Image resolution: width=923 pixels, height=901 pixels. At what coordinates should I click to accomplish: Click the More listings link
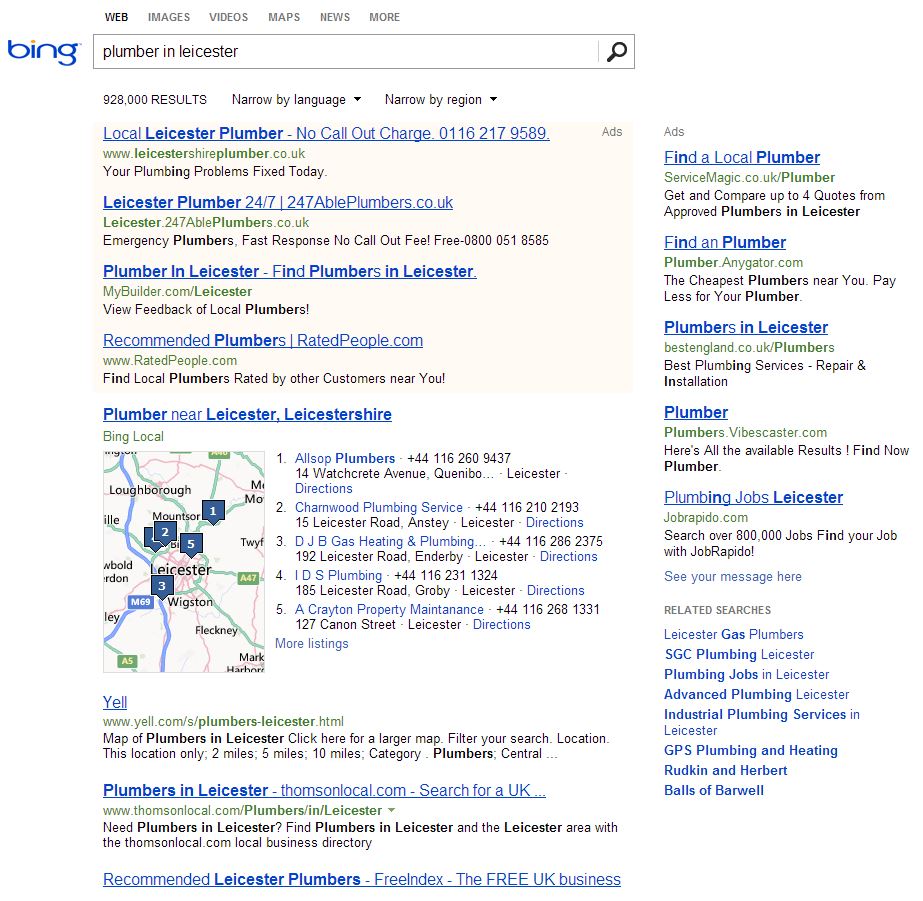point(312,643)
